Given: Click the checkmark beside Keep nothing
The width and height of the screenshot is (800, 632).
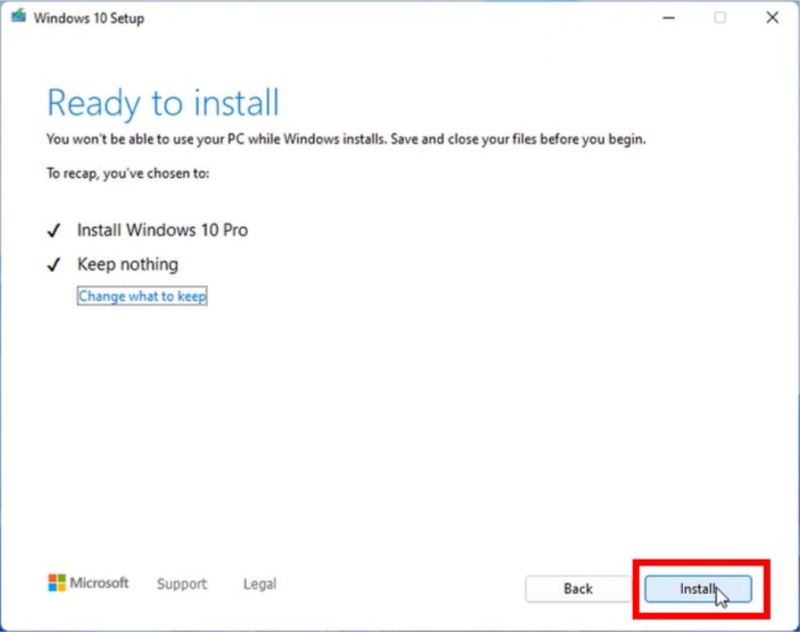Looking at the screenshot, I should pos(54,265).
